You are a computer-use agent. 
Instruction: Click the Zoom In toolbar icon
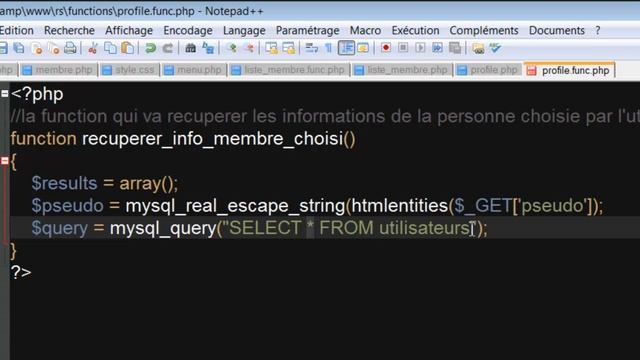(x=232, y=48)
